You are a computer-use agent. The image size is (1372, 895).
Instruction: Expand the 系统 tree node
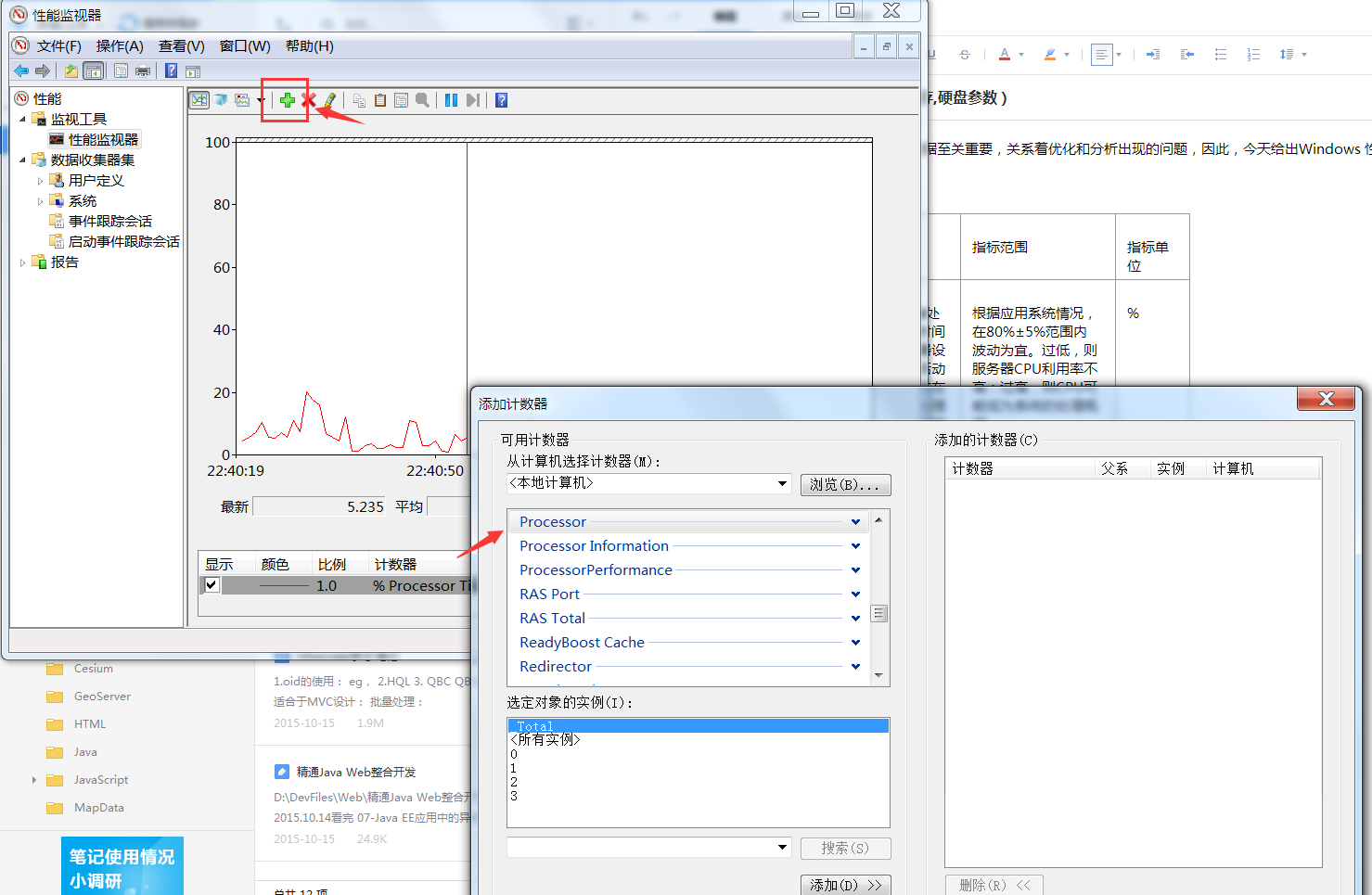40,201
